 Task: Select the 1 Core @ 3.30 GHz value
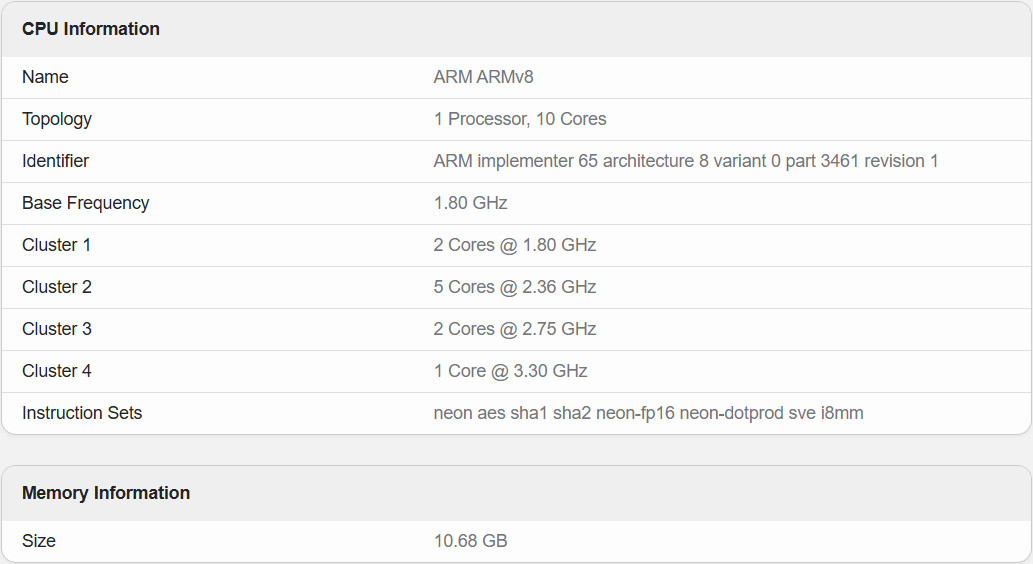(511, 371)
